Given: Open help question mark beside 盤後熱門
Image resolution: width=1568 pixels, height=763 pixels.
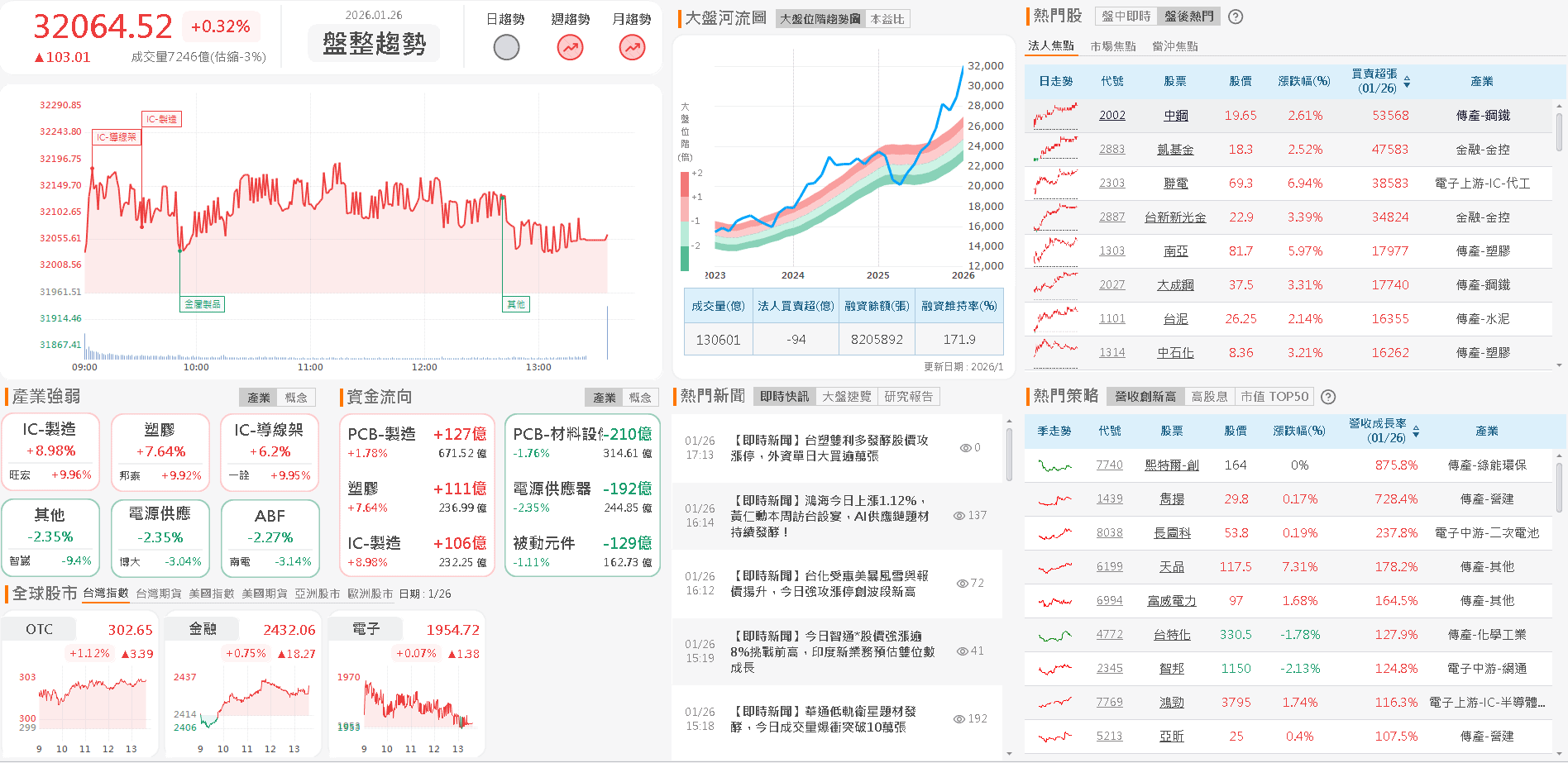Looking at the screenshot, I should [1235, 16].
